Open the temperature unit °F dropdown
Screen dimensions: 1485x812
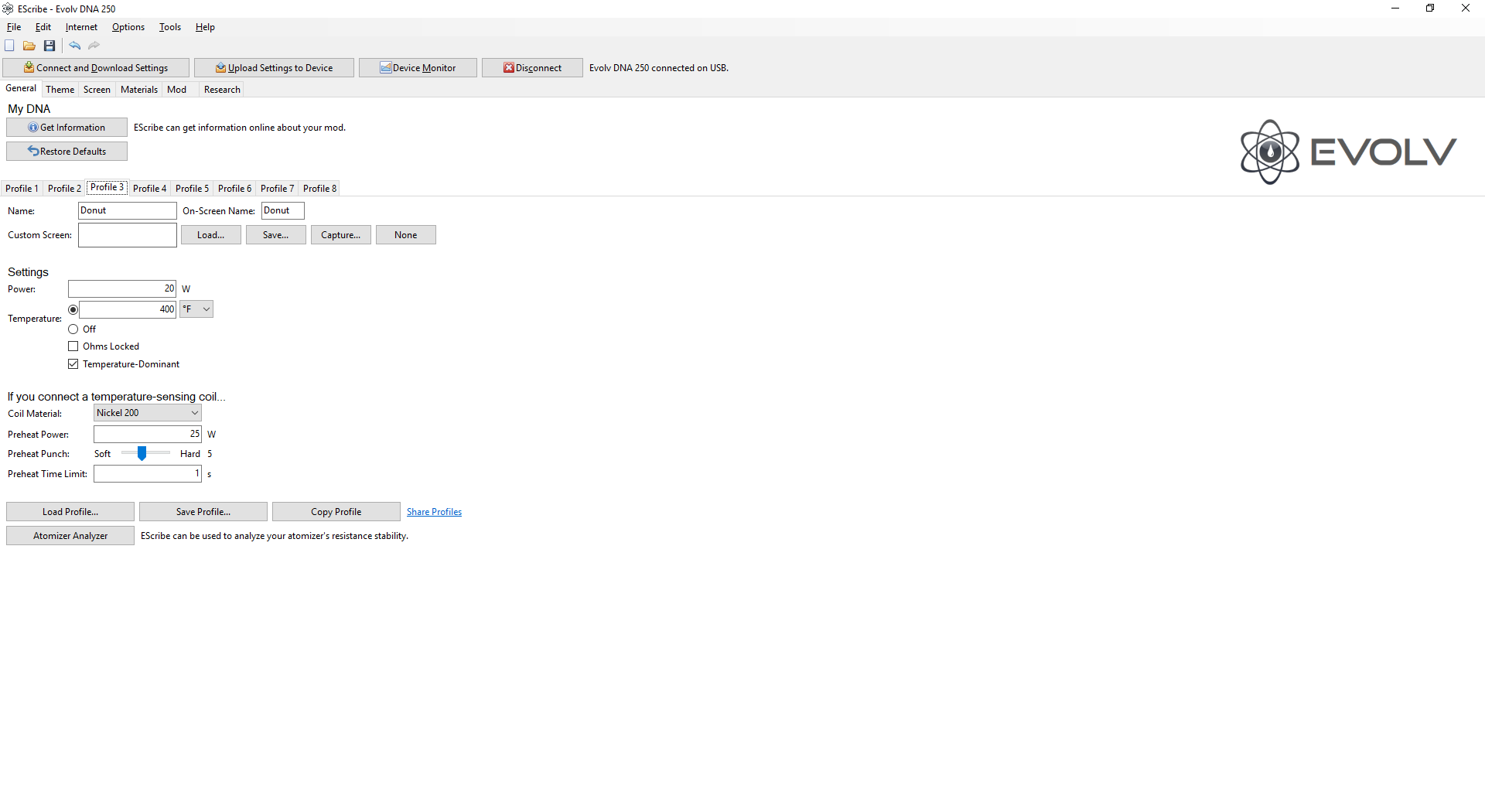[196, 309]
